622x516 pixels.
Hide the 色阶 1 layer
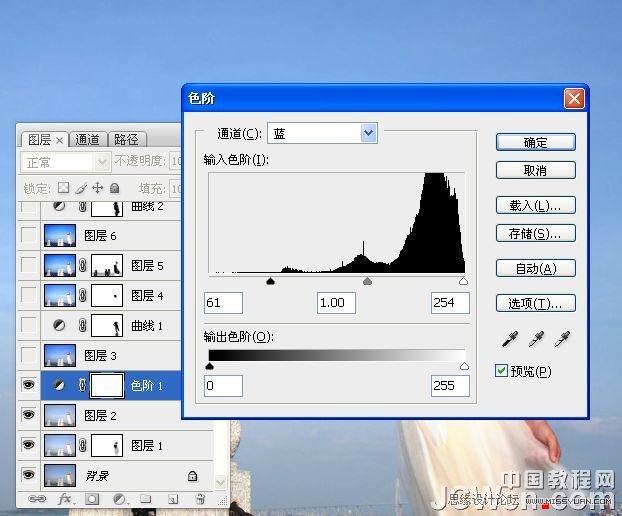pos(29,385)
